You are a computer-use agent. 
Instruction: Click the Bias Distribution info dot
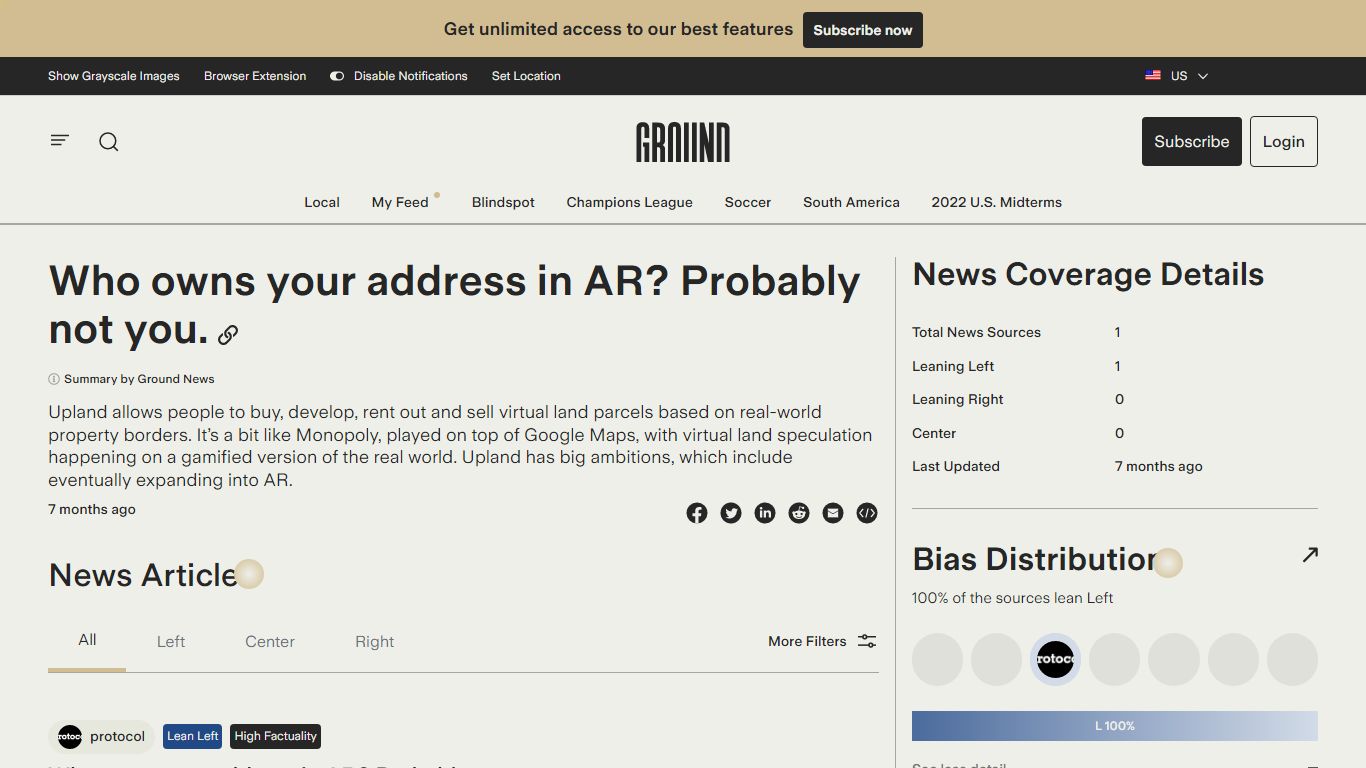pos(1168,563)
